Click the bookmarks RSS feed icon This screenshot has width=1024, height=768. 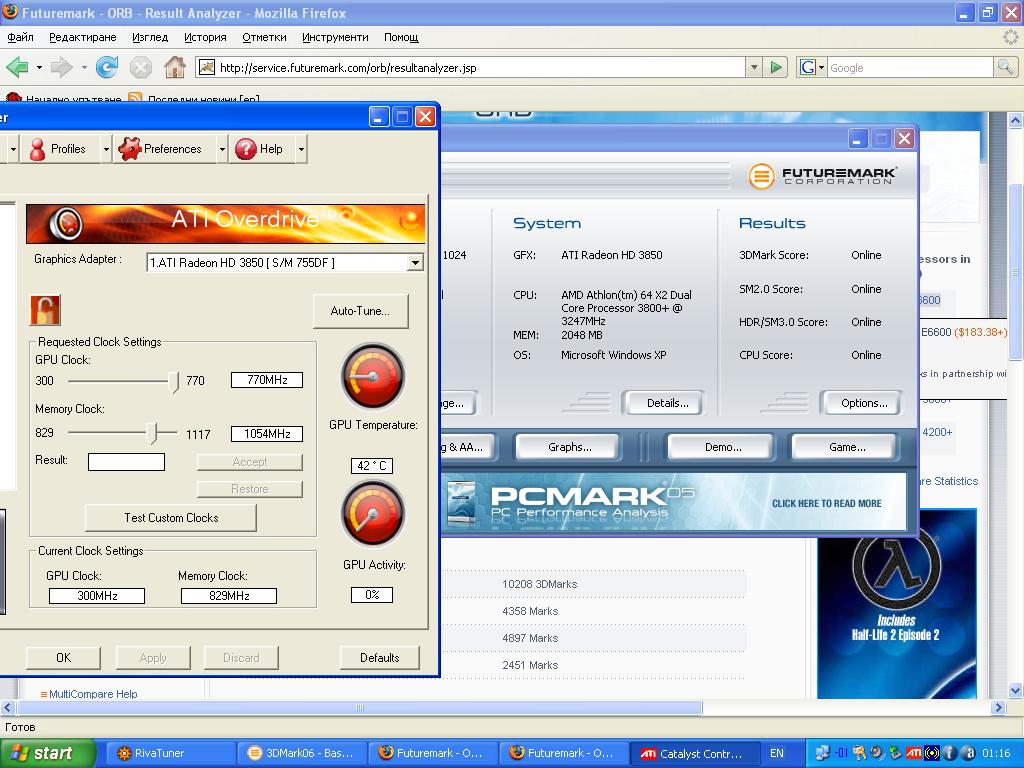[x=135, y=99]
